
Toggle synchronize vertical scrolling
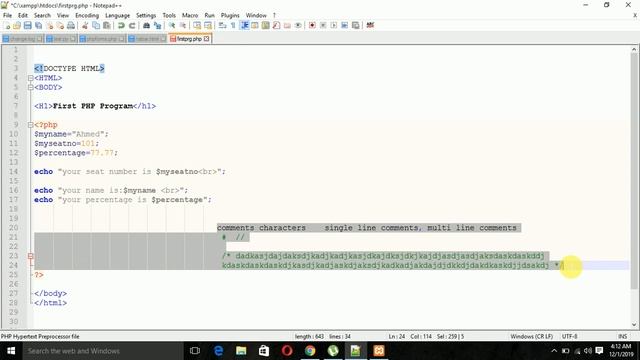pos(197,26)
